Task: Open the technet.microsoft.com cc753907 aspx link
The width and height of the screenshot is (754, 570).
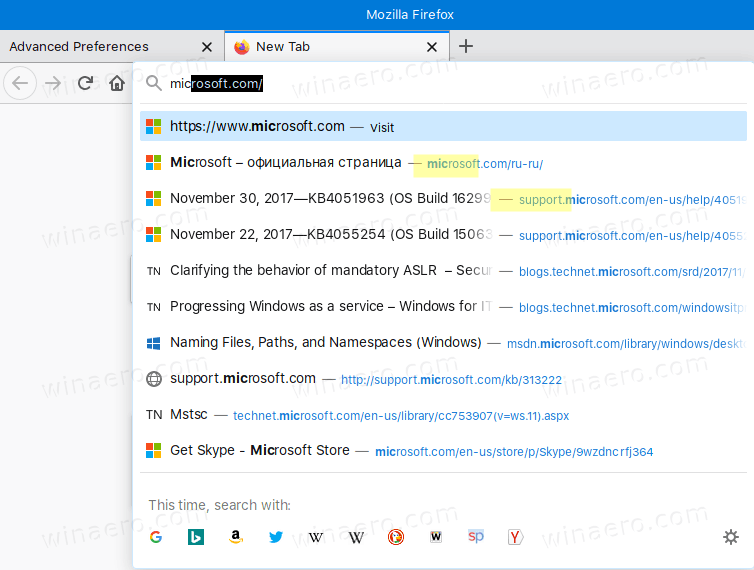Action: coord(401,416)
